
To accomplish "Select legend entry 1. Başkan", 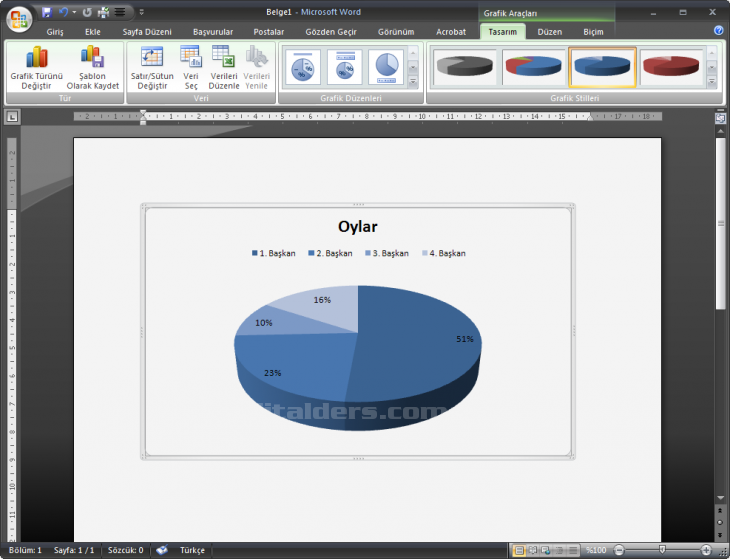I will (x=274, y=253).
